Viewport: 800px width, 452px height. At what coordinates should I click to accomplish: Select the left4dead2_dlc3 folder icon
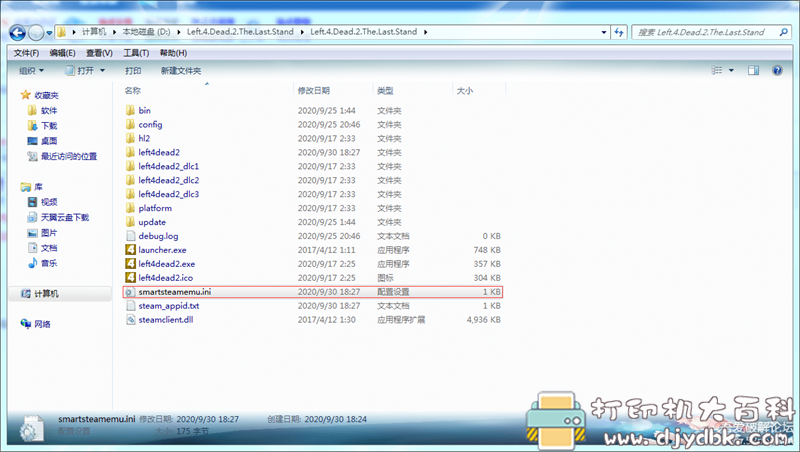(x=130, y=194)
